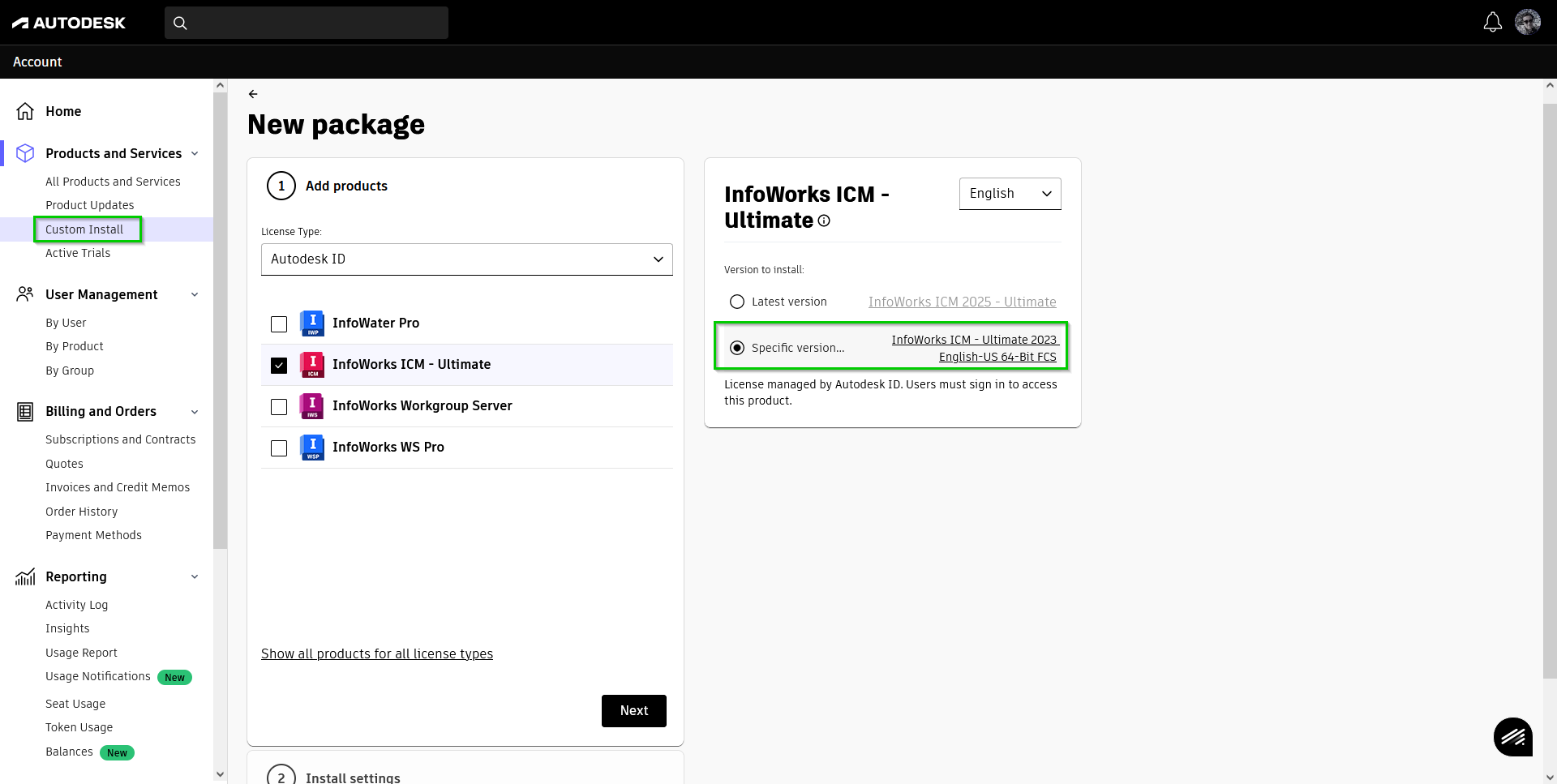Go to Product Updates
The height and width of the screenshot is (784, 1557).
coord(90,205)
